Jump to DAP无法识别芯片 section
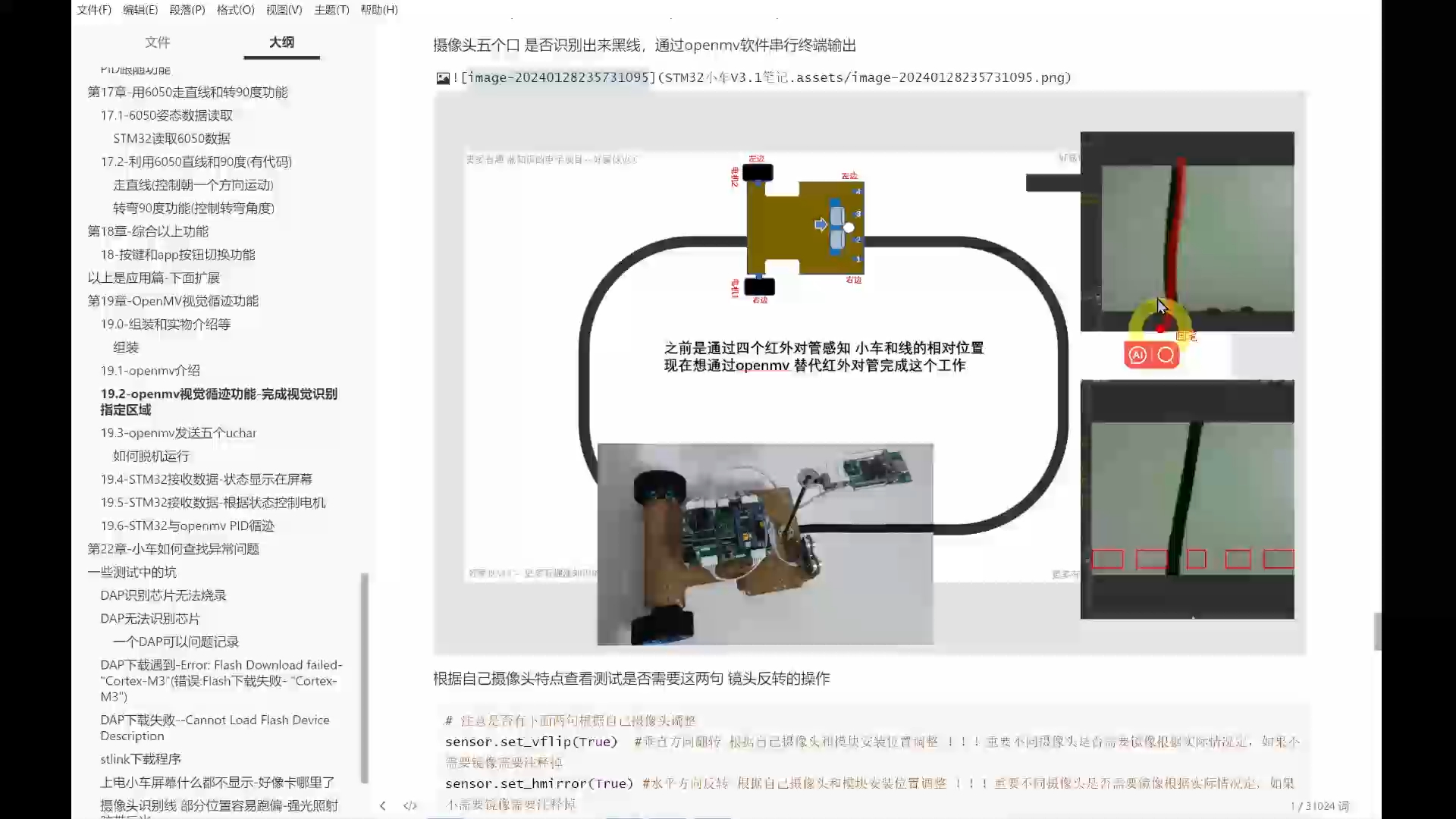 coord(150,619)
